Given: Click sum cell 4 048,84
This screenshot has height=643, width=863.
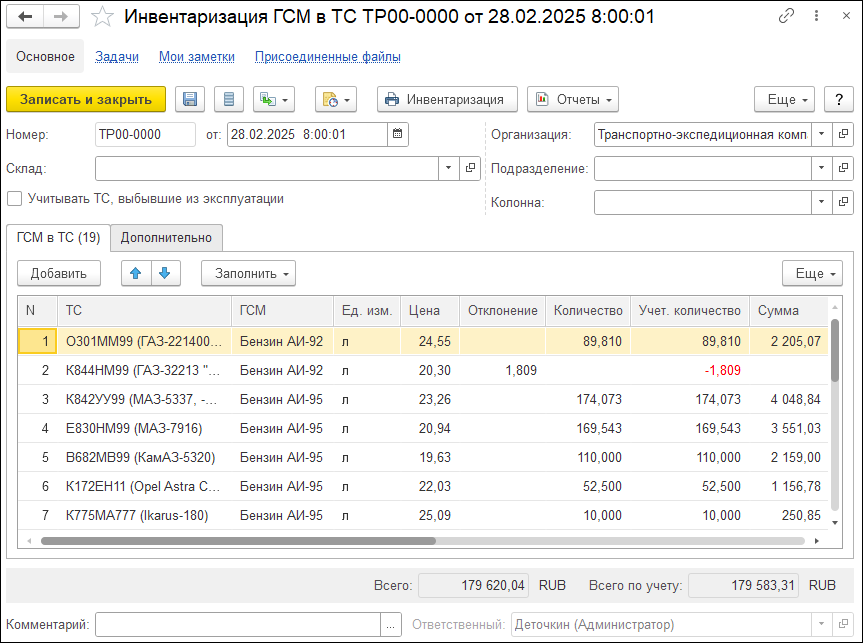Looking at the screenshot, I should (789, 399).
